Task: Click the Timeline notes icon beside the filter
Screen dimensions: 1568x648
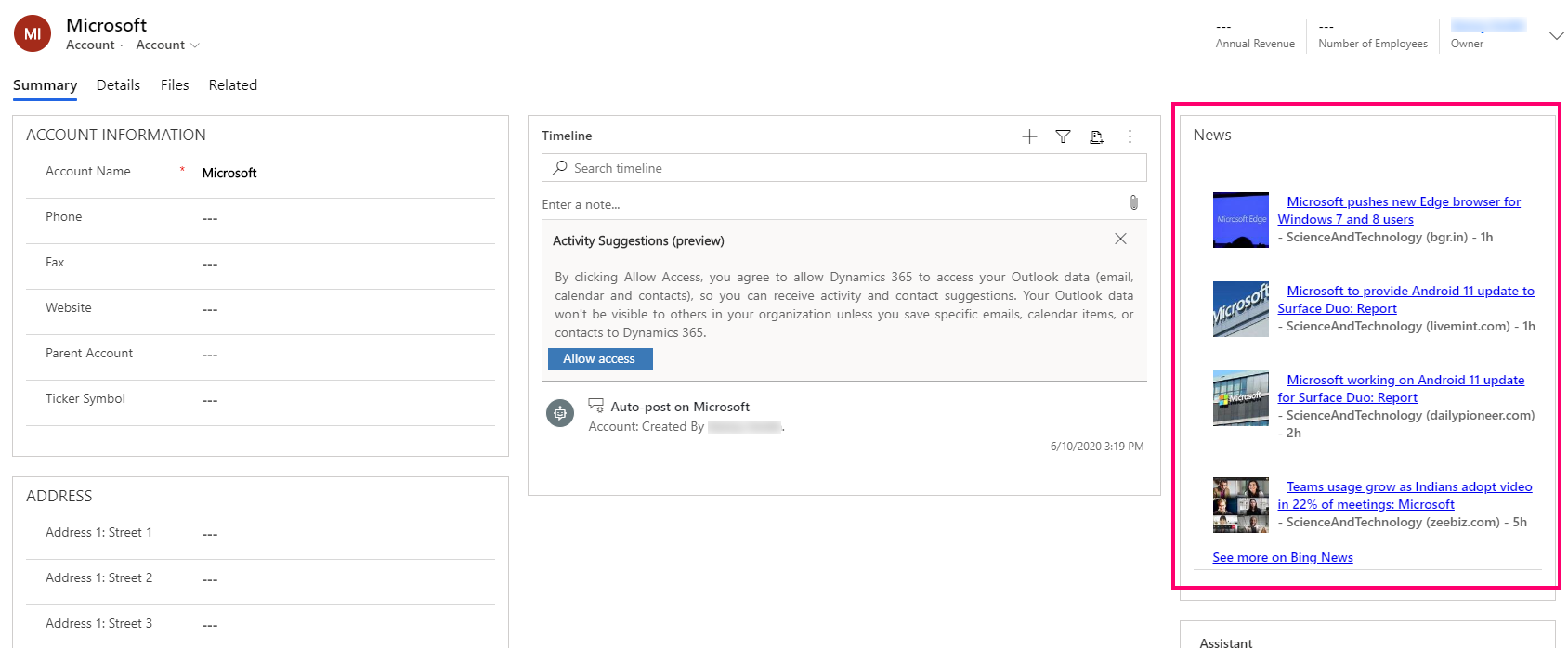Action: [1096, 136]
